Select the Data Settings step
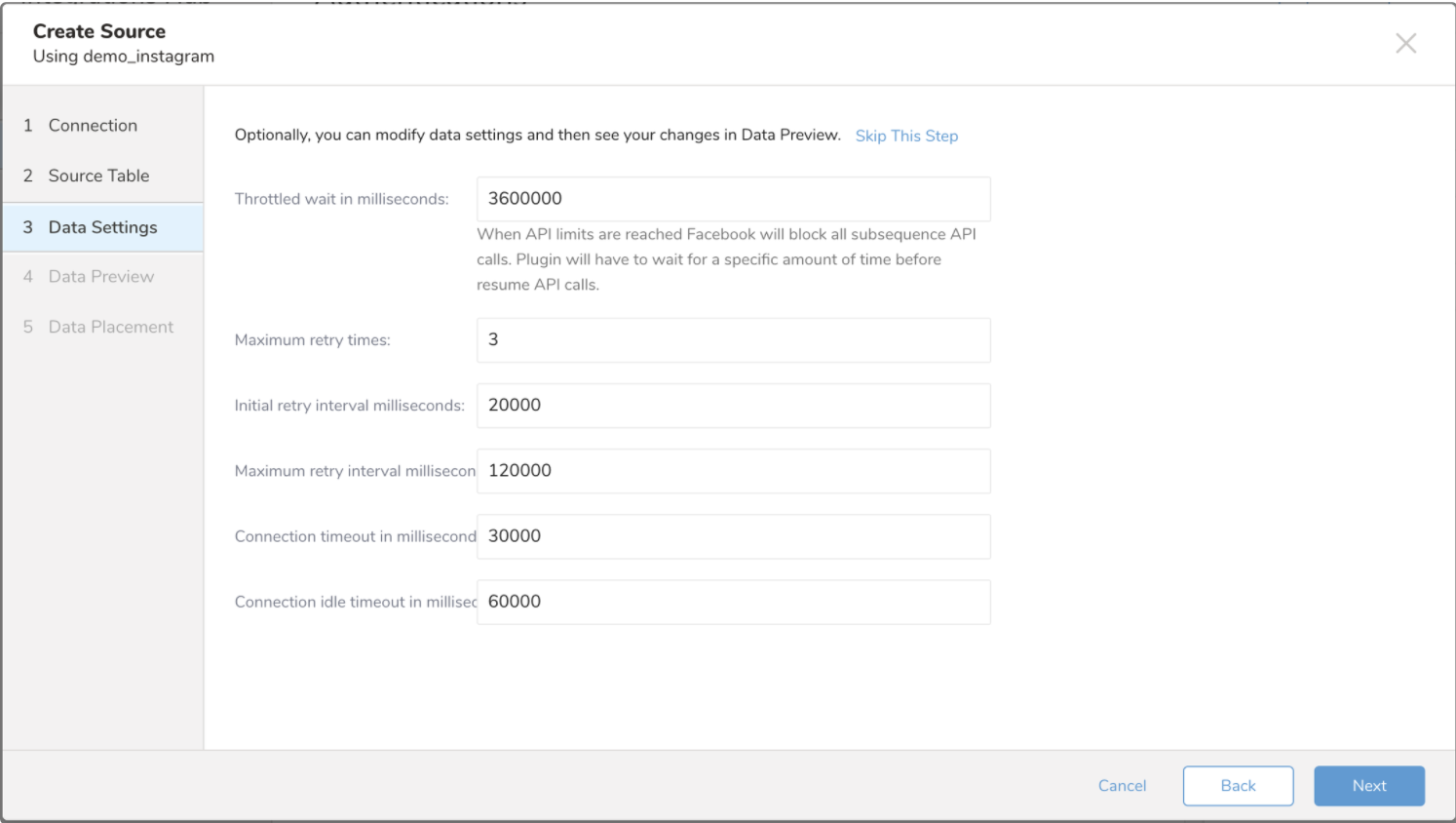This screenshot has width=1456, height=823. click(102, 227)
